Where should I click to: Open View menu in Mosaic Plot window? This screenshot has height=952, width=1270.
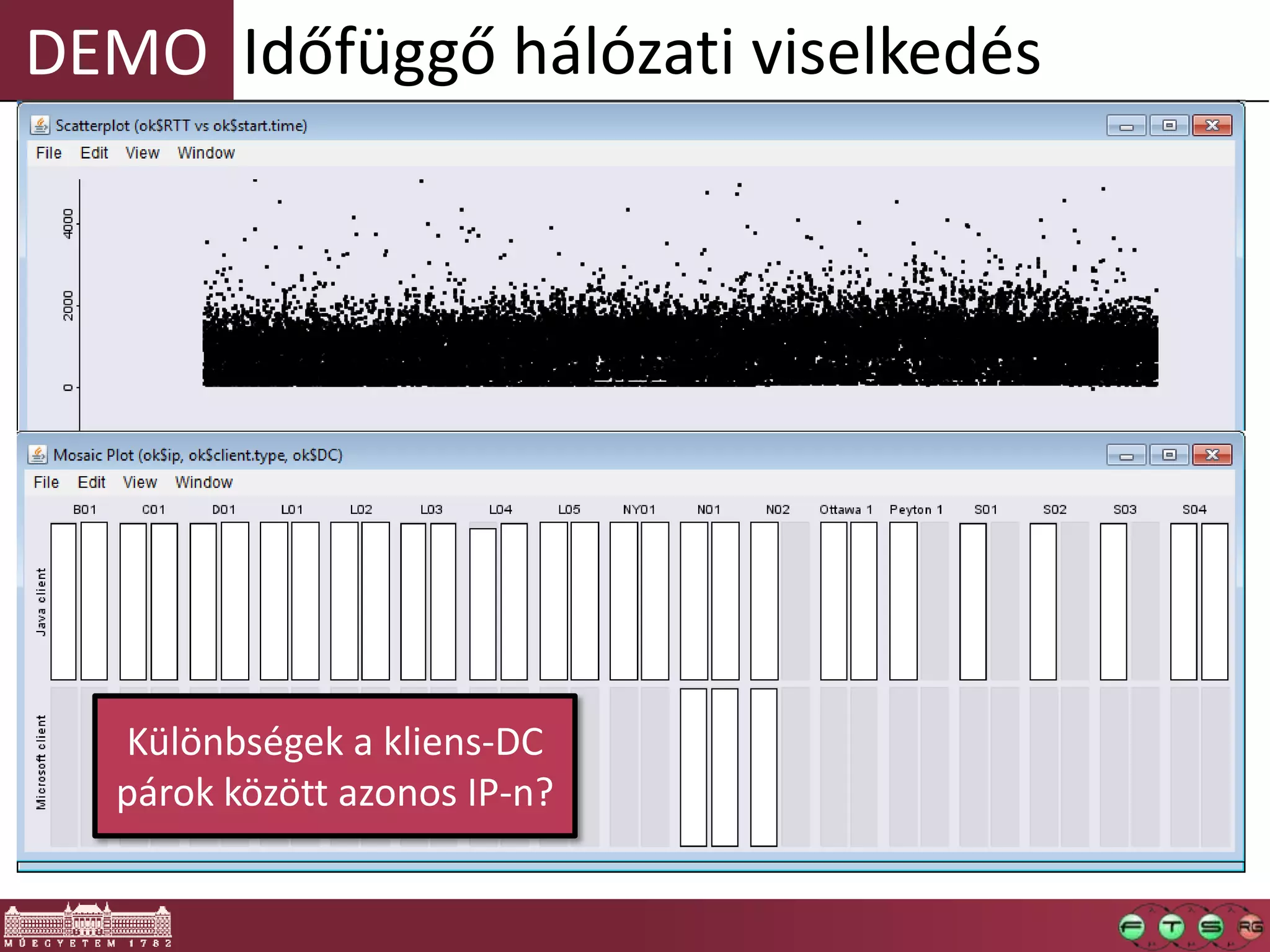(x=140, y=482)
